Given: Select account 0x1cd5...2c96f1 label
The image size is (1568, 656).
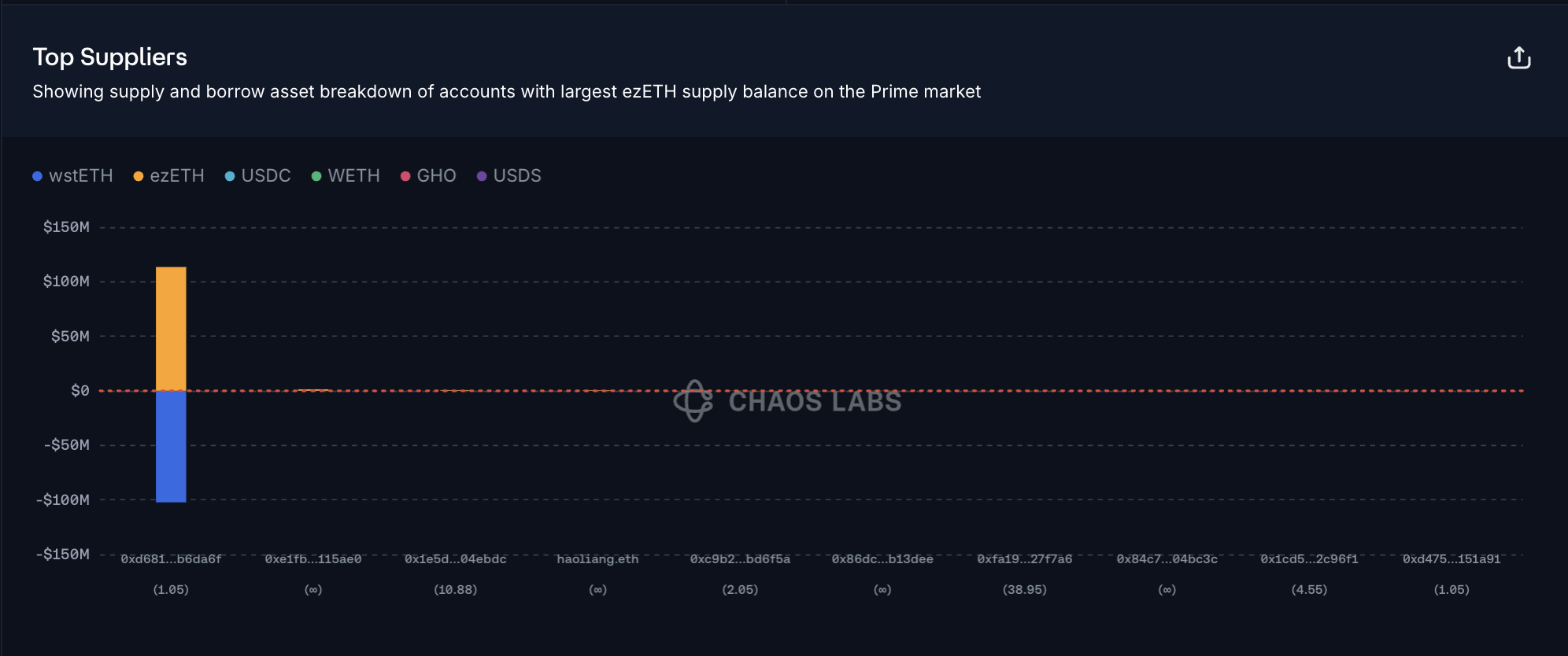Looking at the screenshot, I should coord(1309,559).
